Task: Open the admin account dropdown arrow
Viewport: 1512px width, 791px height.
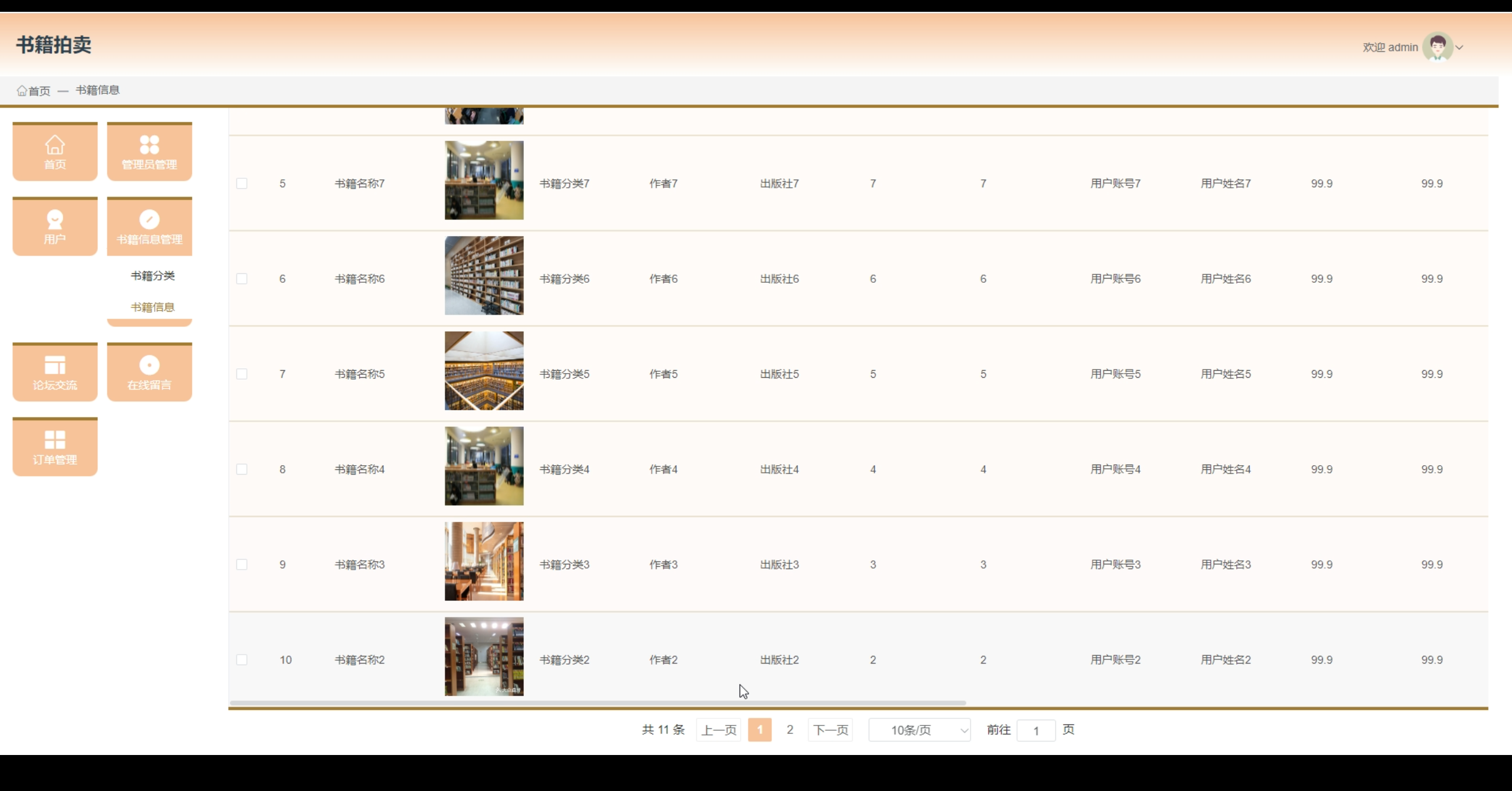Action: 1459,47
